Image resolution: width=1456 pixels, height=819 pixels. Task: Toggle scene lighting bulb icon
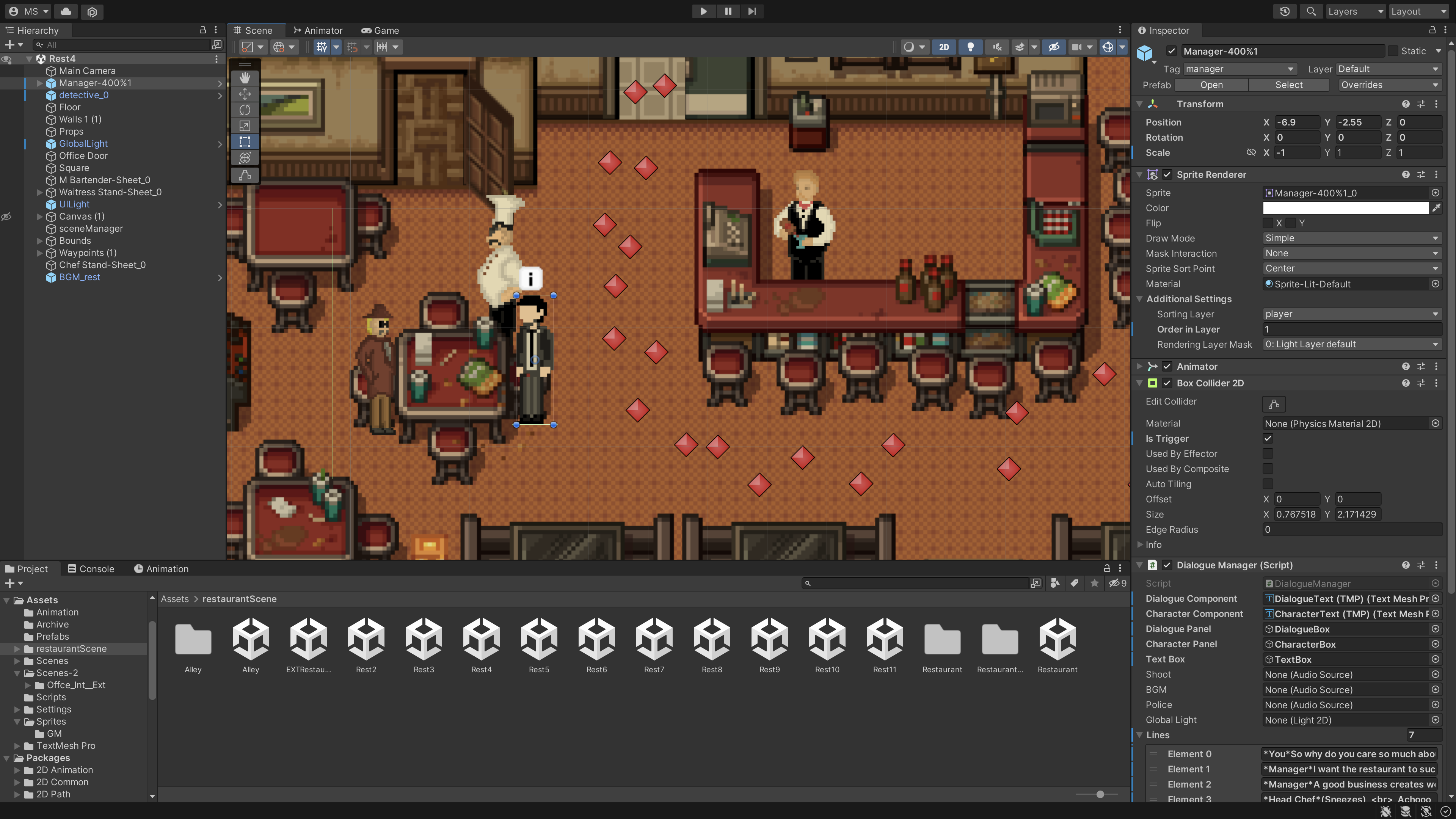[971, 47]
